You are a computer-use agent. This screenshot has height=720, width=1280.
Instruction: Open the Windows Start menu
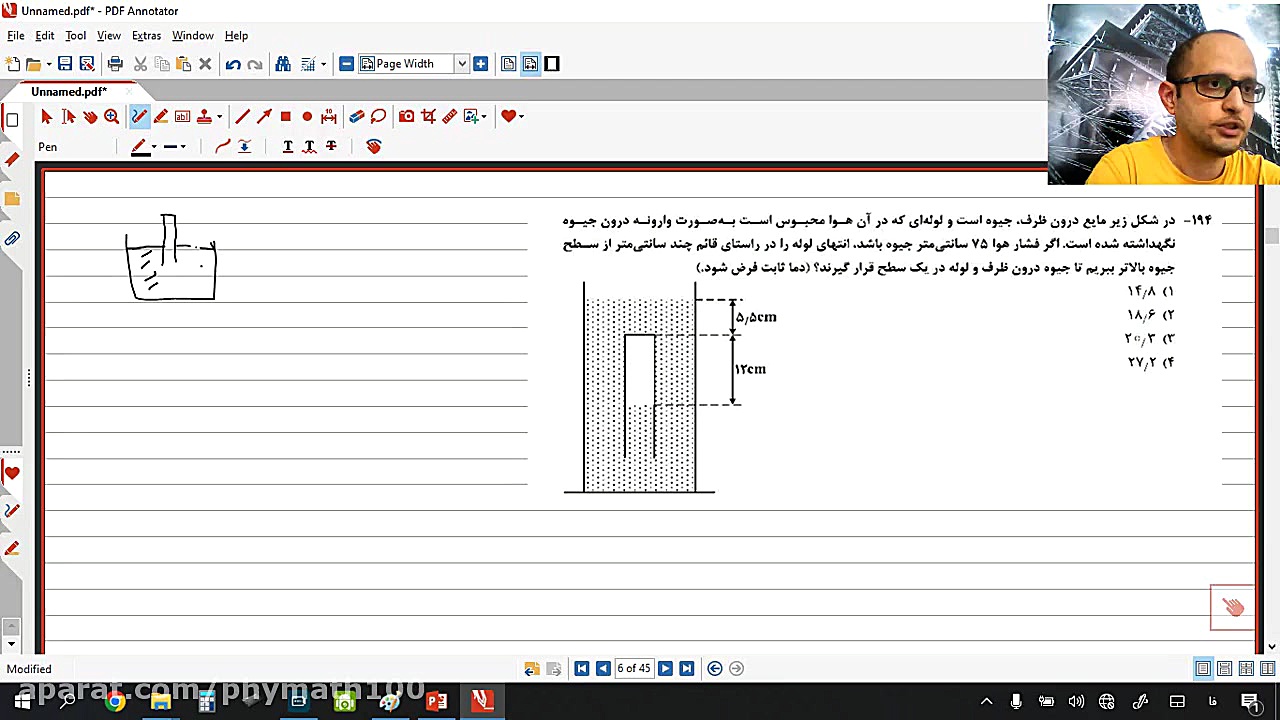point(22,702)
